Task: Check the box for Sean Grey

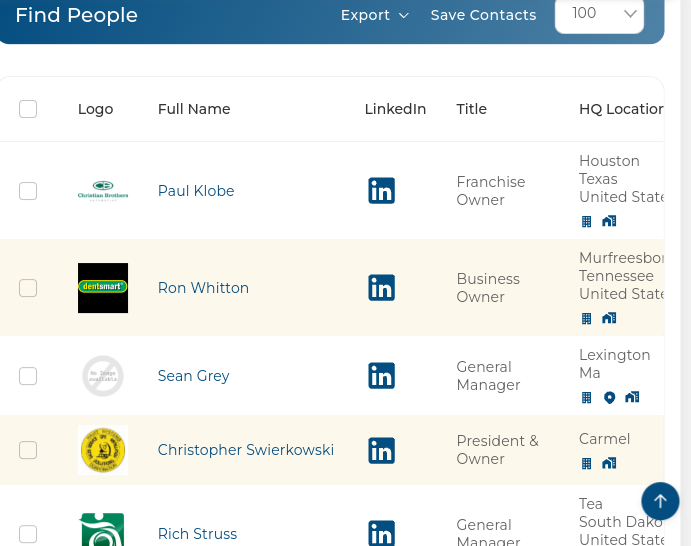Action: pos(28,376)
